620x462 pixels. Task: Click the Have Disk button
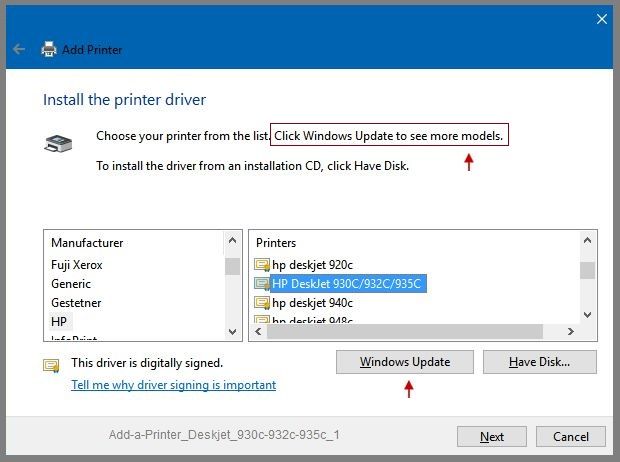click(539, 362)
